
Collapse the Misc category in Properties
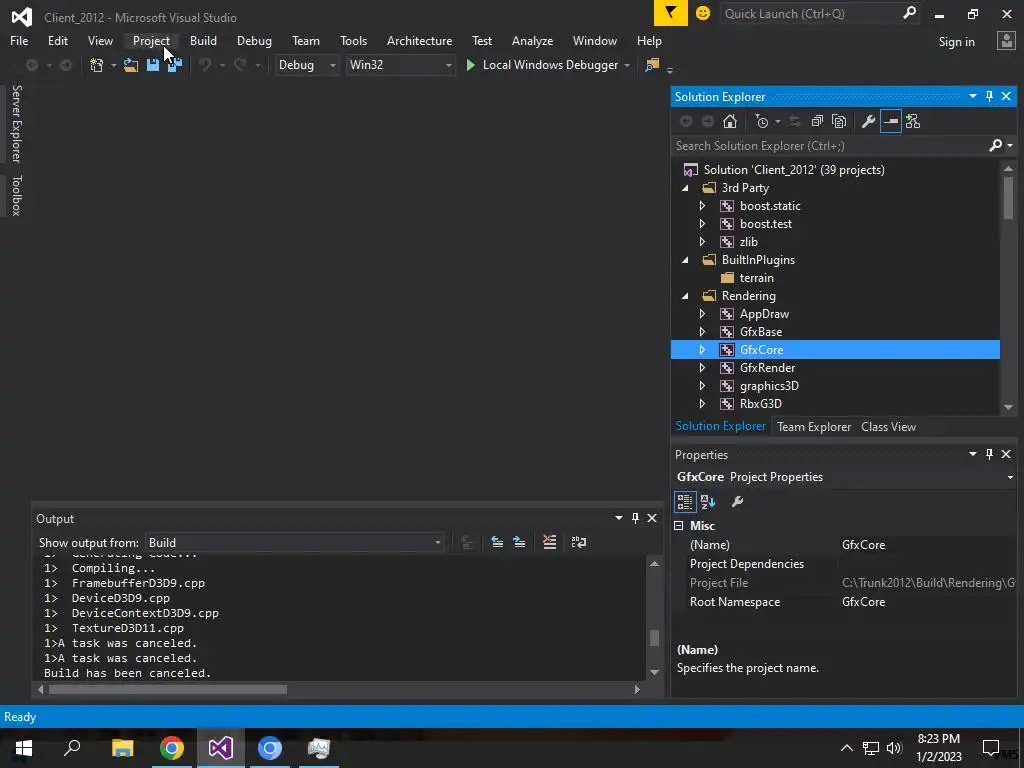pyautogui.click(x=679, y=526)
